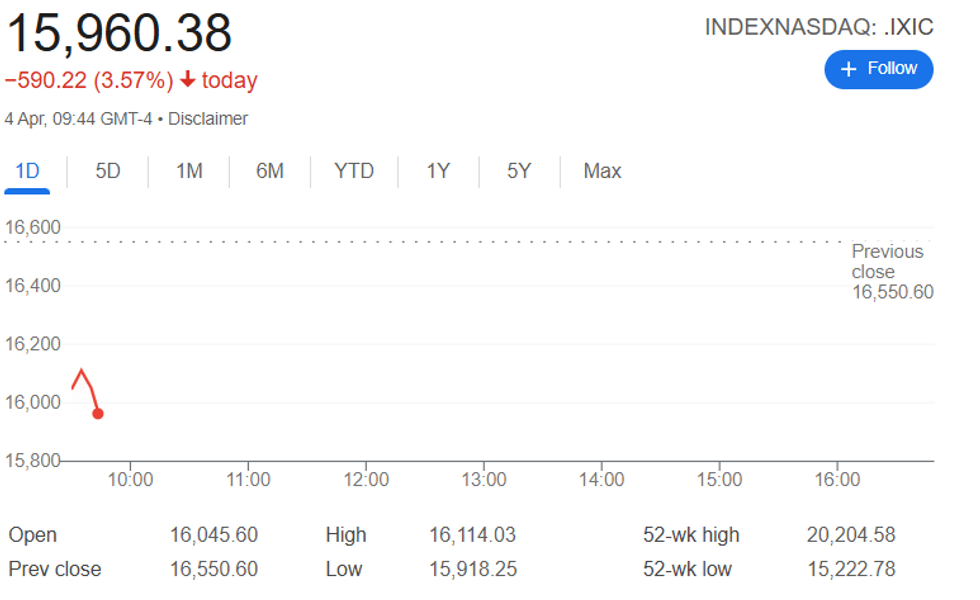
Task: Switch to the 5D chart tab
Action: (108, 171)
